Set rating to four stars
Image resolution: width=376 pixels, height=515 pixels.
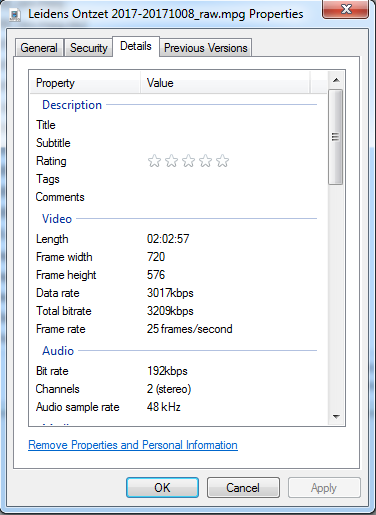point(205,161)
